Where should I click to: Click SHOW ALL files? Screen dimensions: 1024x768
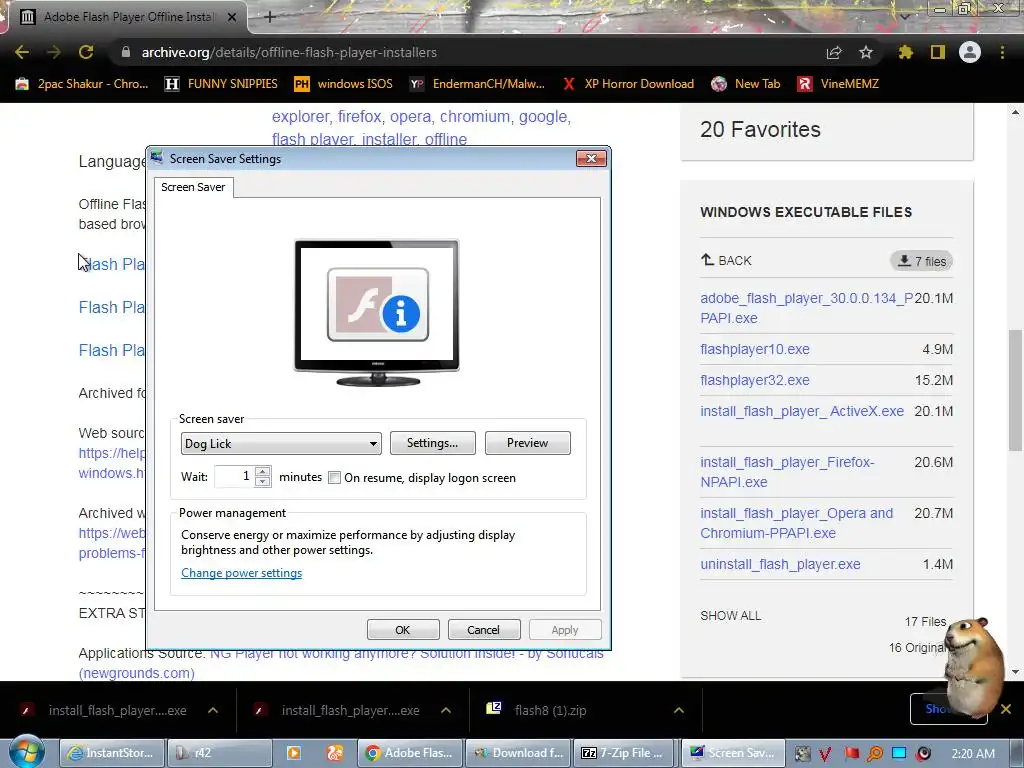point(731,616)
